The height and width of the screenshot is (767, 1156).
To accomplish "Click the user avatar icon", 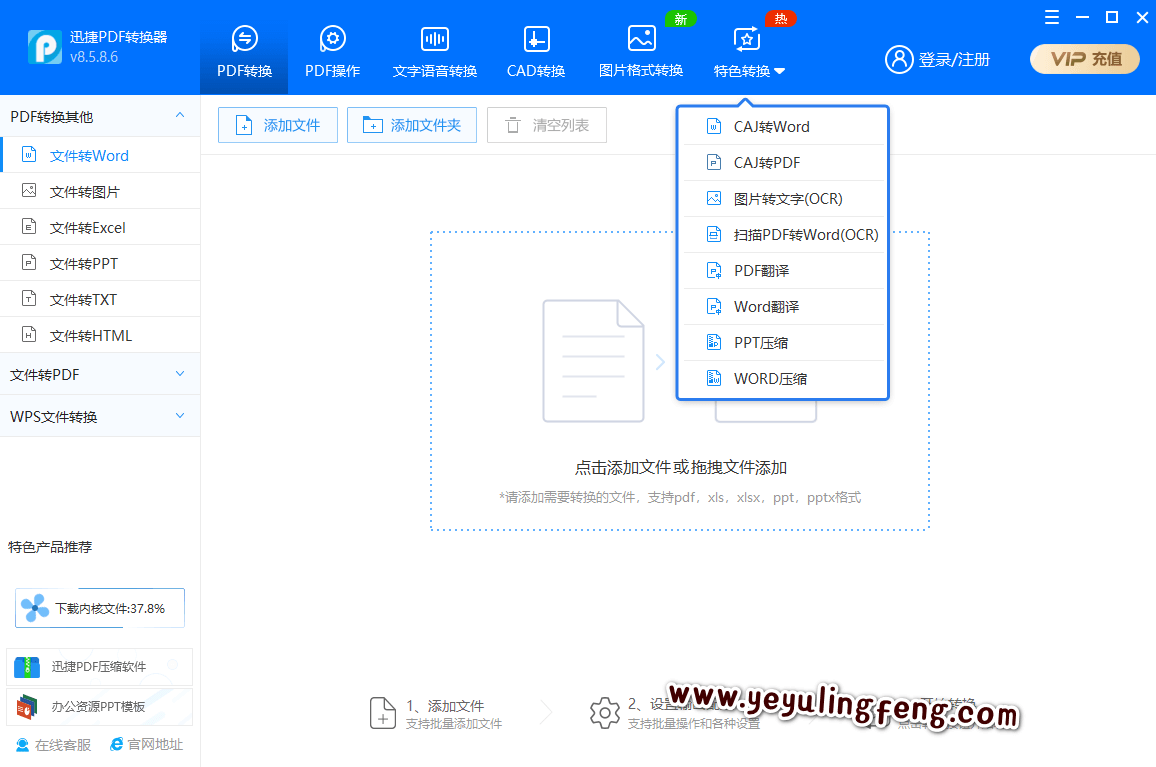I will (899, 59).
